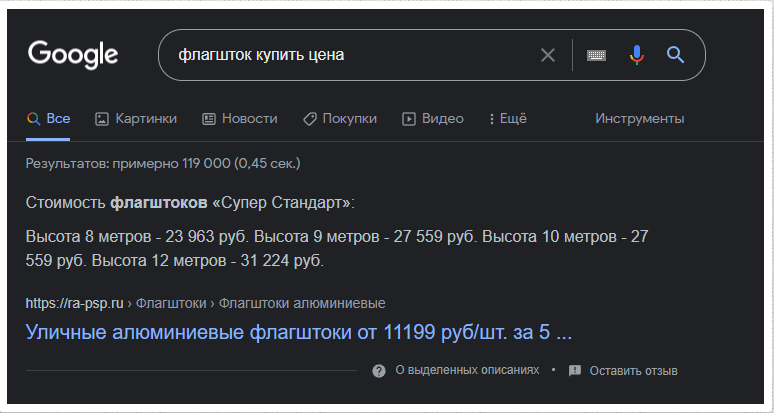This screenshot has width=774, height=413.
Task: Open the on-screen keyboard icon
Action: 596,55
